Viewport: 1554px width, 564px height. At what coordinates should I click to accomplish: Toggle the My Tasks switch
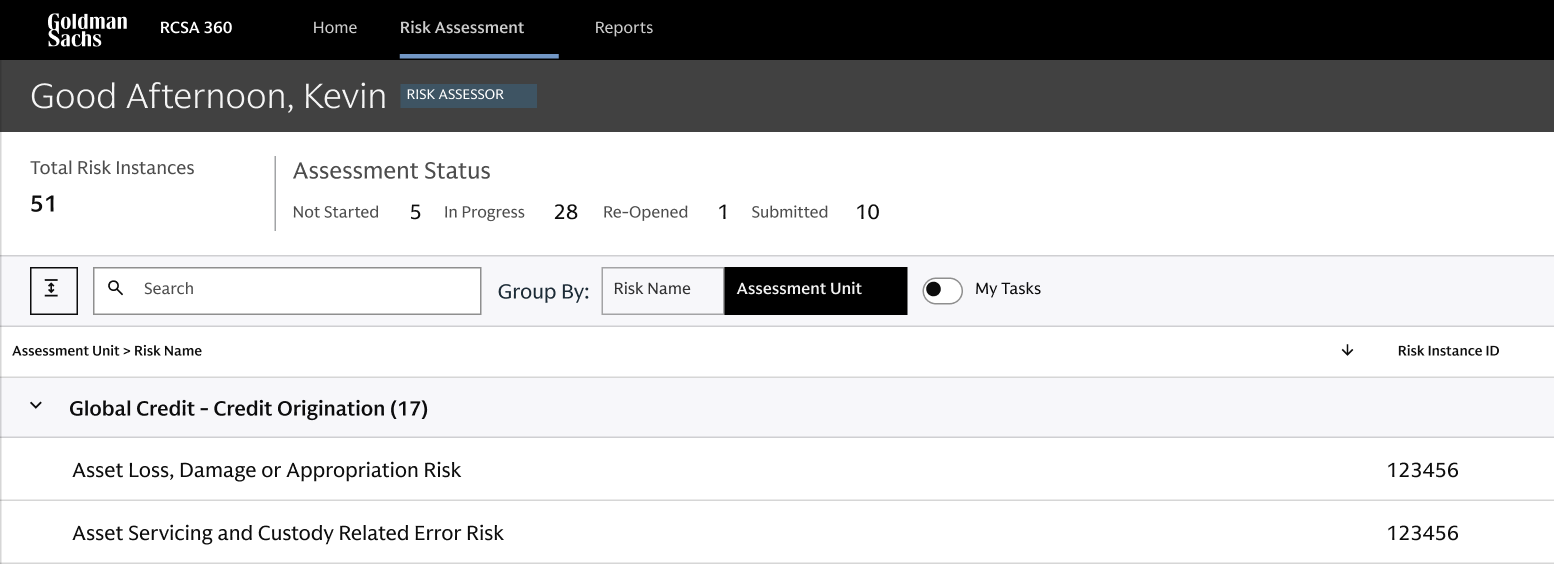pyautogui.click(x=942, y=290)
